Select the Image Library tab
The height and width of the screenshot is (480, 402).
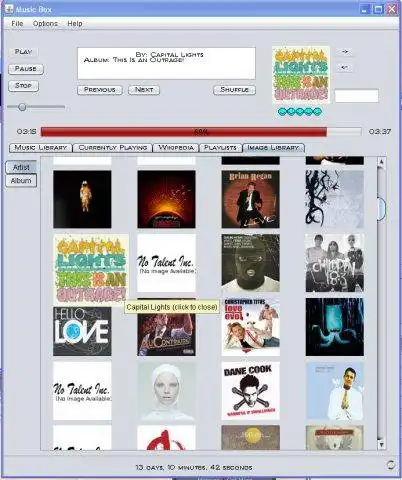[273, 148]
